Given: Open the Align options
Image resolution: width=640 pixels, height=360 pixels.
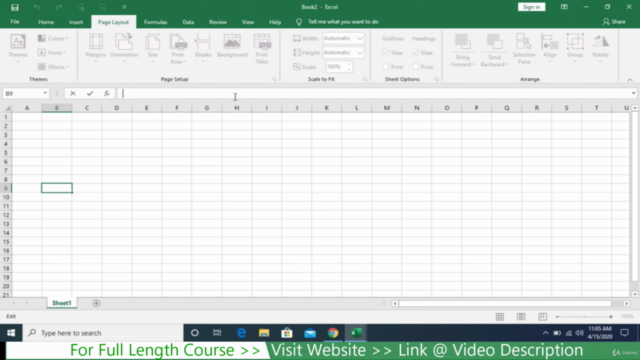Looking at the screenshot, I should coord(550,49).
